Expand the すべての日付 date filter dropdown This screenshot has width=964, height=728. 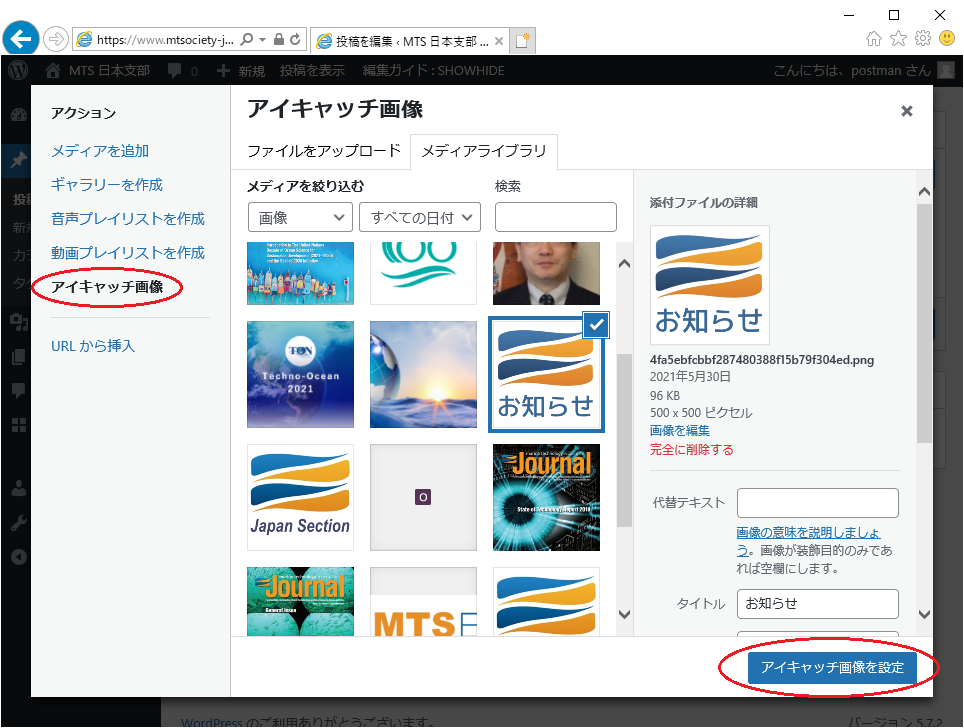[x=421, y=217]
